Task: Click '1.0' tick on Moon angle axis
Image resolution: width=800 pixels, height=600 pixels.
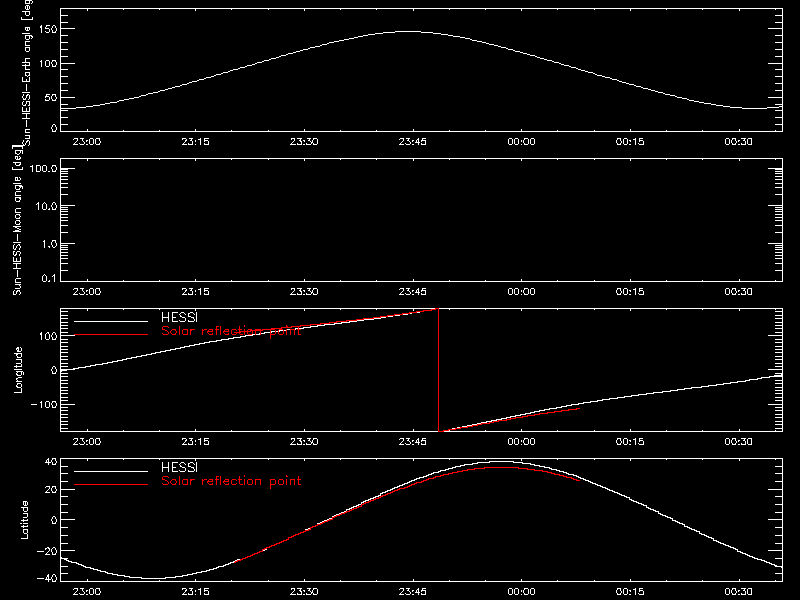Action: (49, 244)
